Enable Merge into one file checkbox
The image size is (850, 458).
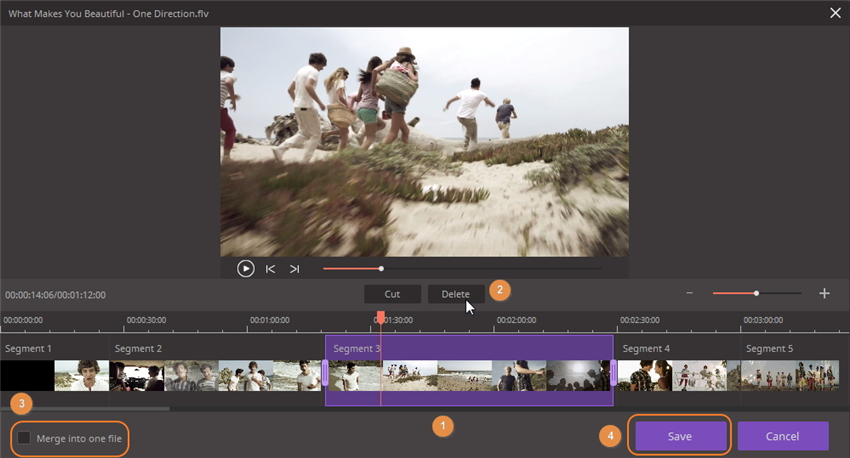click(24, 437)
